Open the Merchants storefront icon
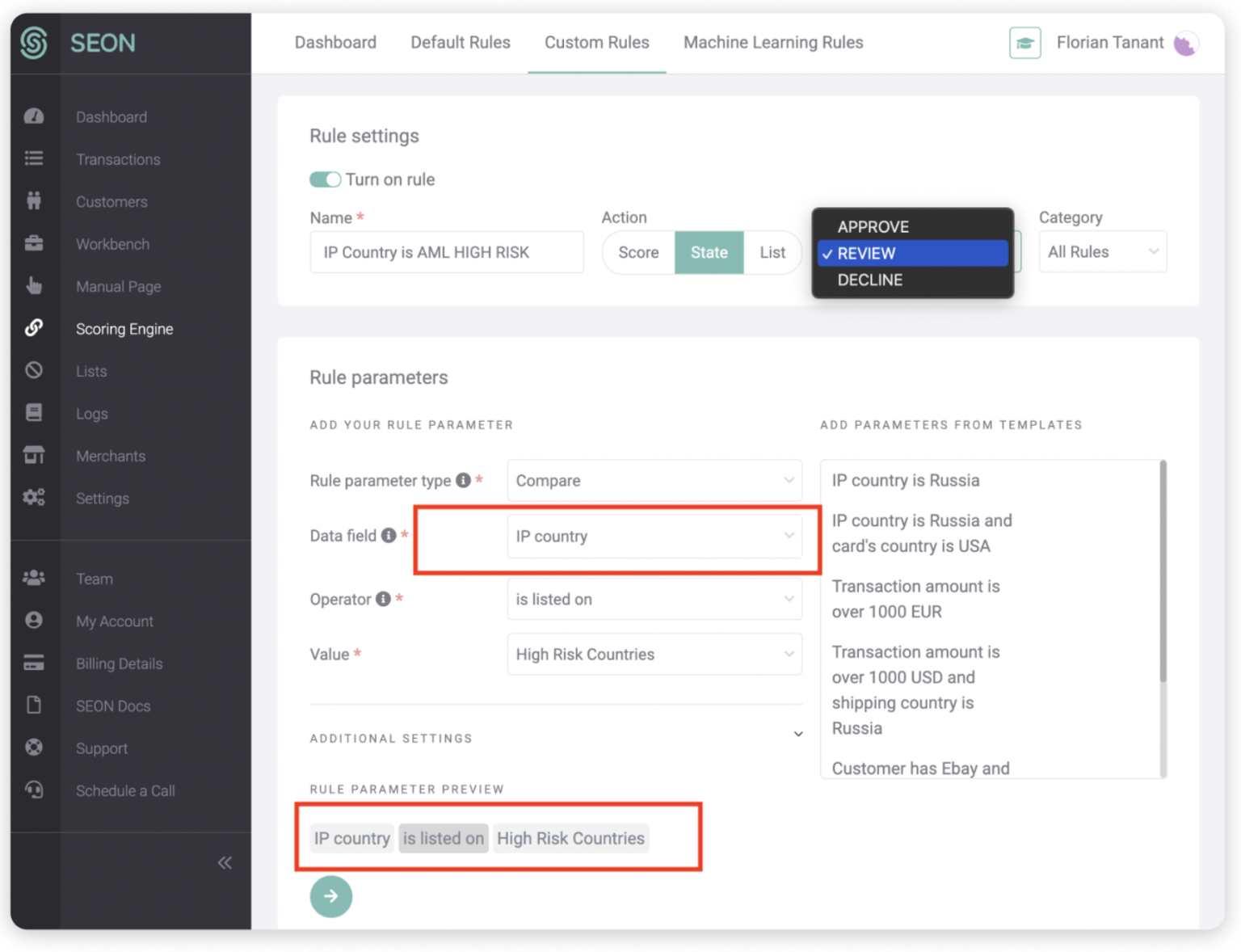The image size is (1241, 952). 34,455
